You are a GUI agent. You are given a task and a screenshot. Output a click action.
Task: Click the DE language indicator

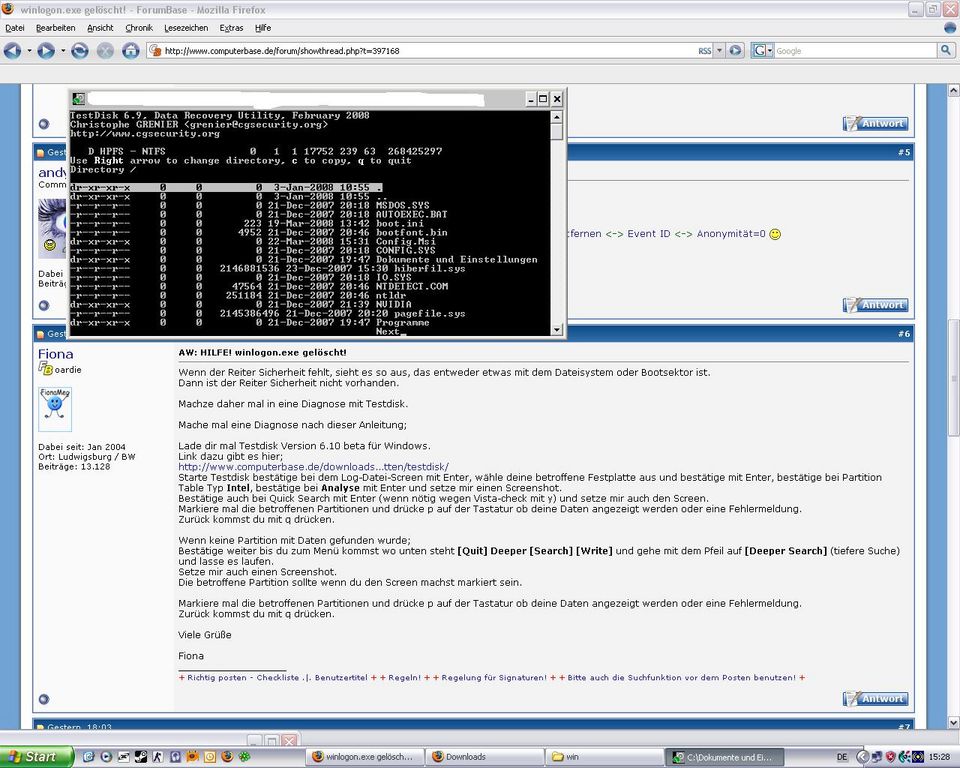click(x=842, y=757)
